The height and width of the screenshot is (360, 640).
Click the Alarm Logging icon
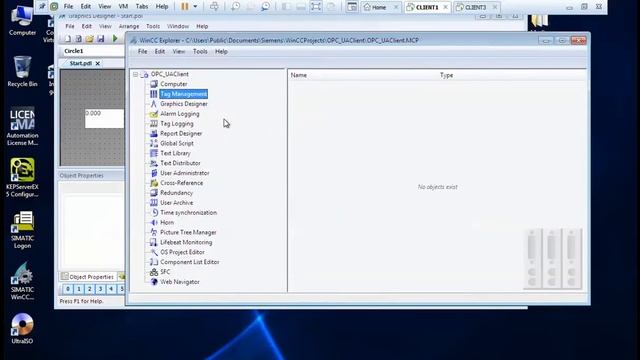click(x=154, y=114)
